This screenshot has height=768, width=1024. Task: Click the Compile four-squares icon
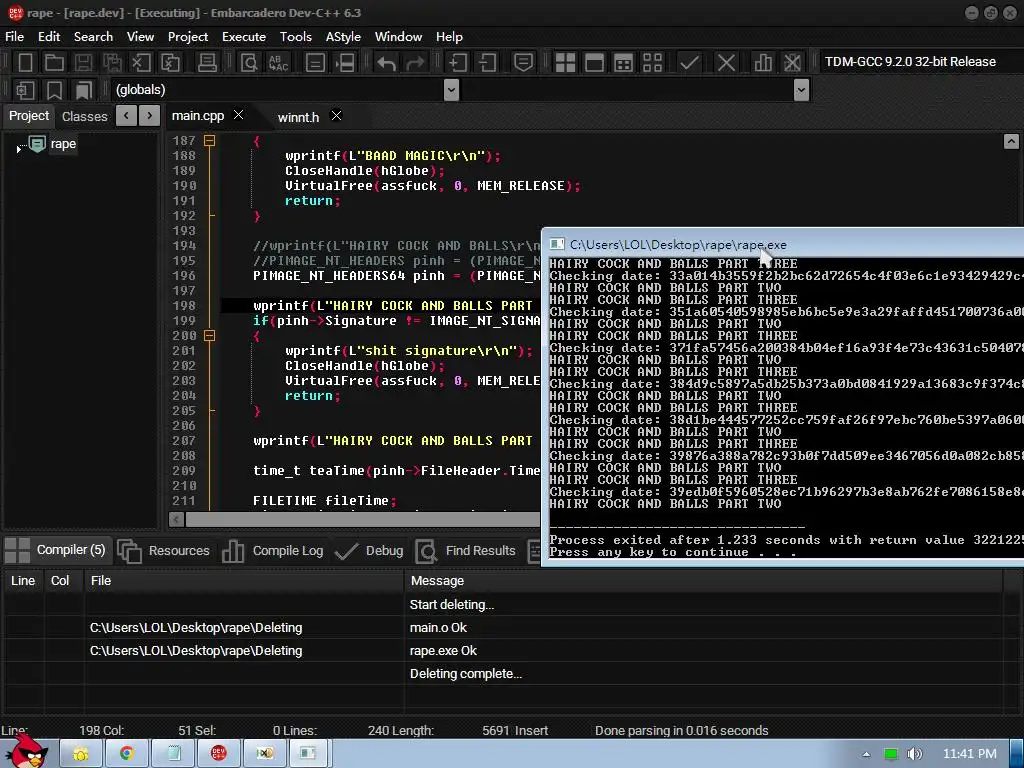[x=566, y=63]
